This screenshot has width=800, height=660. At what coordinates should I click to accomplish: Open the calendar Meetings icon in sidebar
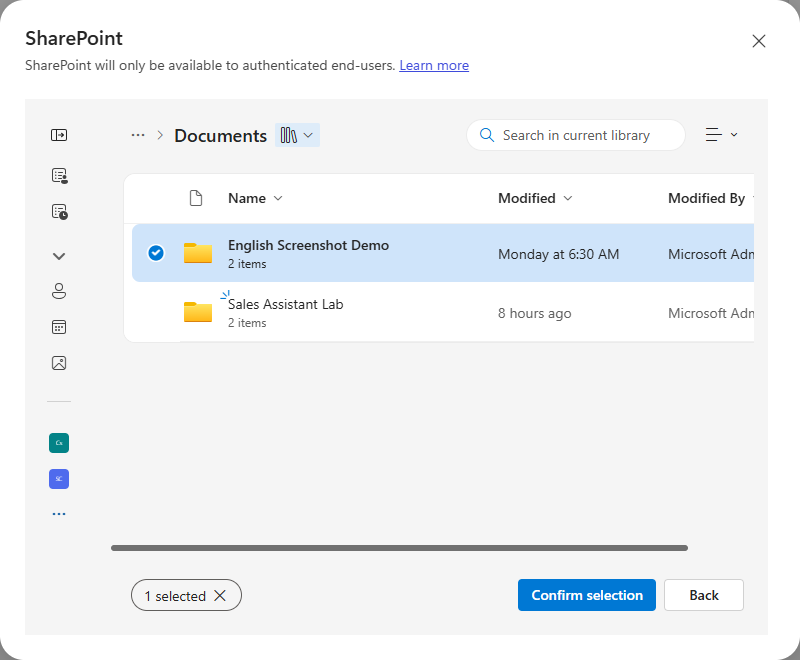[x=59, y=327]
